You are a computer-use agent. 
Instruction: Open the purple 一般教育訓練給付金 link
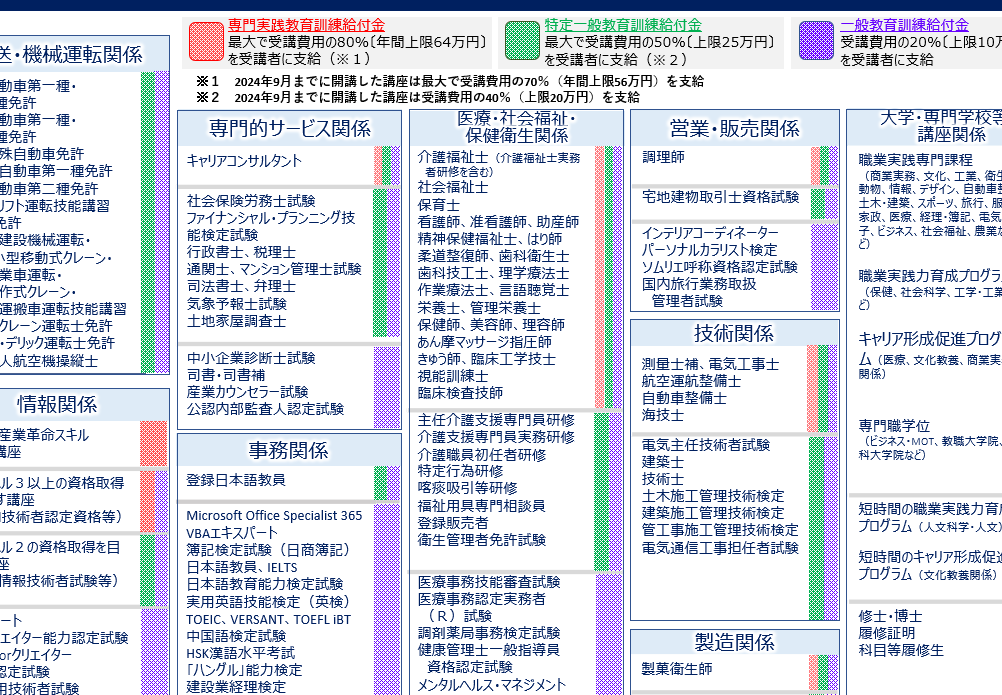904,25
